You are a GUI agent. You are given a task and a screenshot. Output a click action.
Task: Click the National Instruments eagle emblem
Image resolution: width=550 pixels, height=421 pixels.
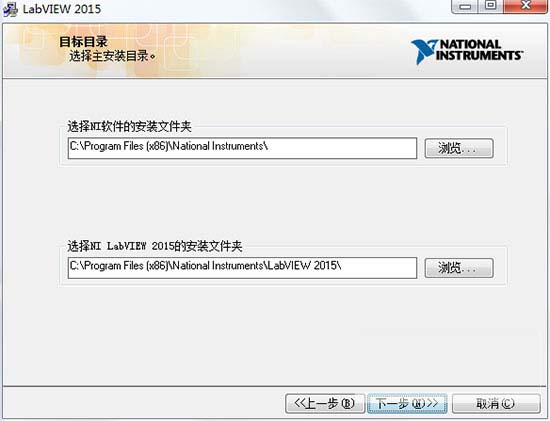point(424,52)
